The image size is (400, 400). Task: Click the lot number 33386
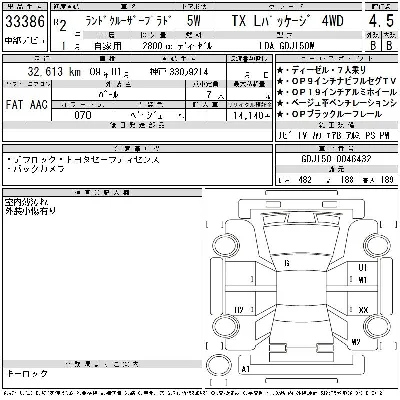coord(25,21)
